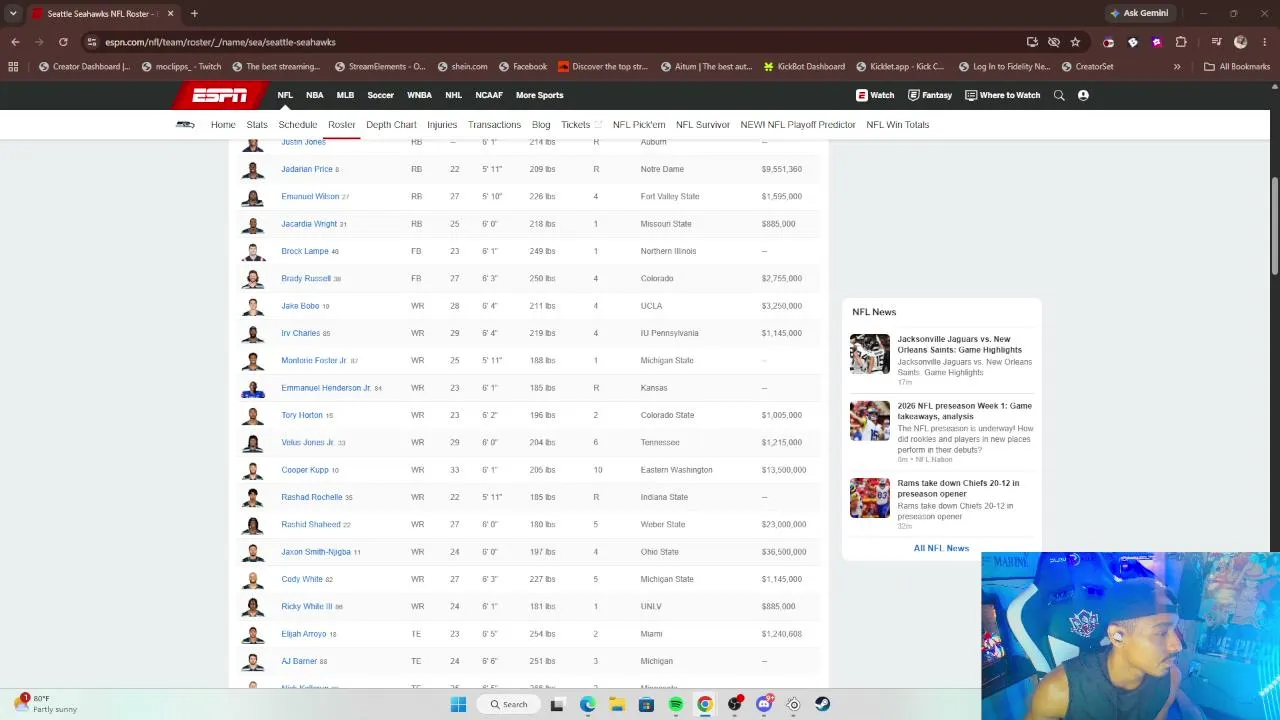
Task: Go to the team Home tab
Action: pos(223,125)
